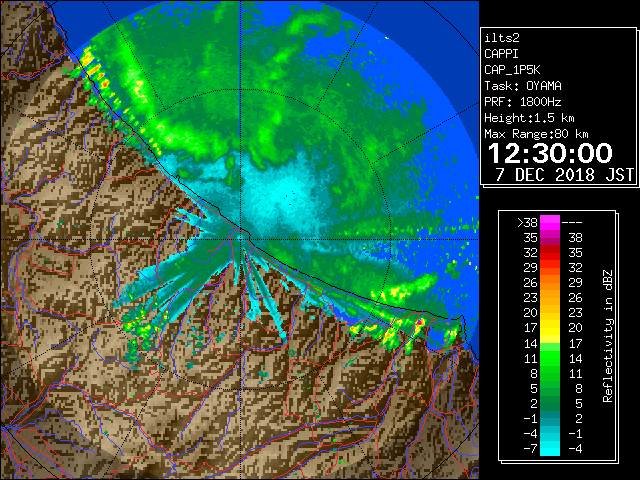Click the 'Reflectivity in dBZ' axis label
Image resolution: width=640 pixels, height=480 pixels.
coord(607,336)
